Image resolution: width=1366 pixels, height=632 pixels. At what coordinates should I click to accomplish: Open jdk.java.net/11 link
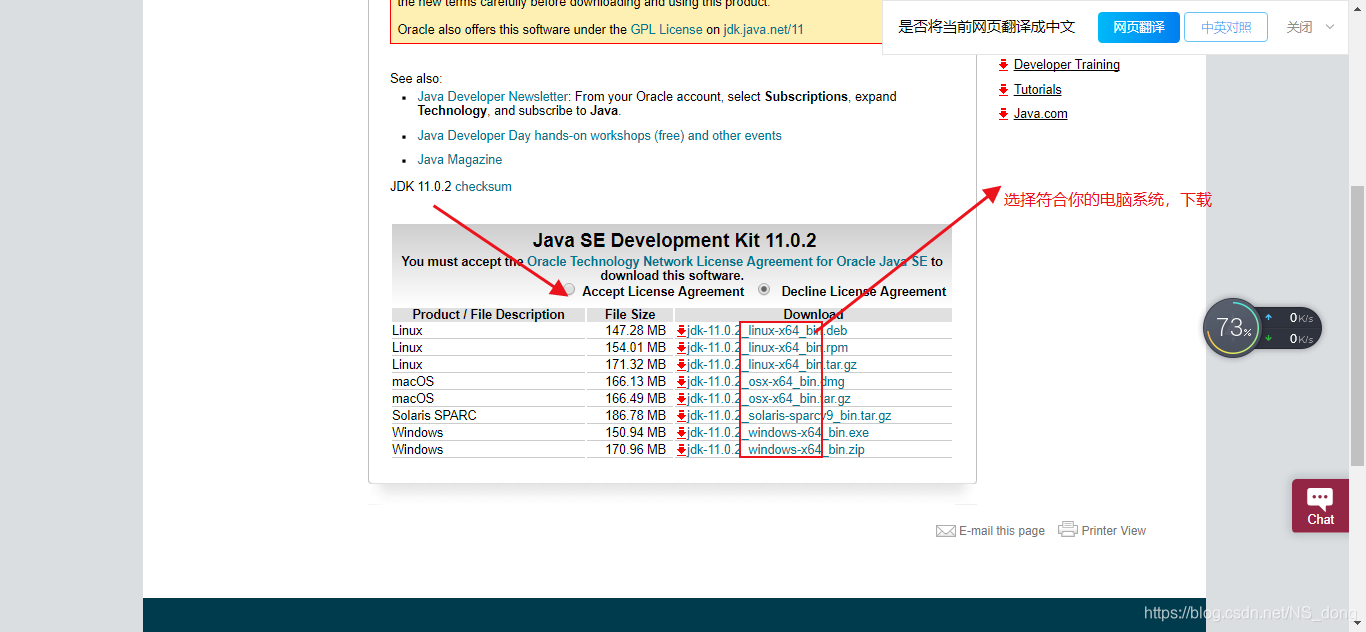click(x=764, y=30)
